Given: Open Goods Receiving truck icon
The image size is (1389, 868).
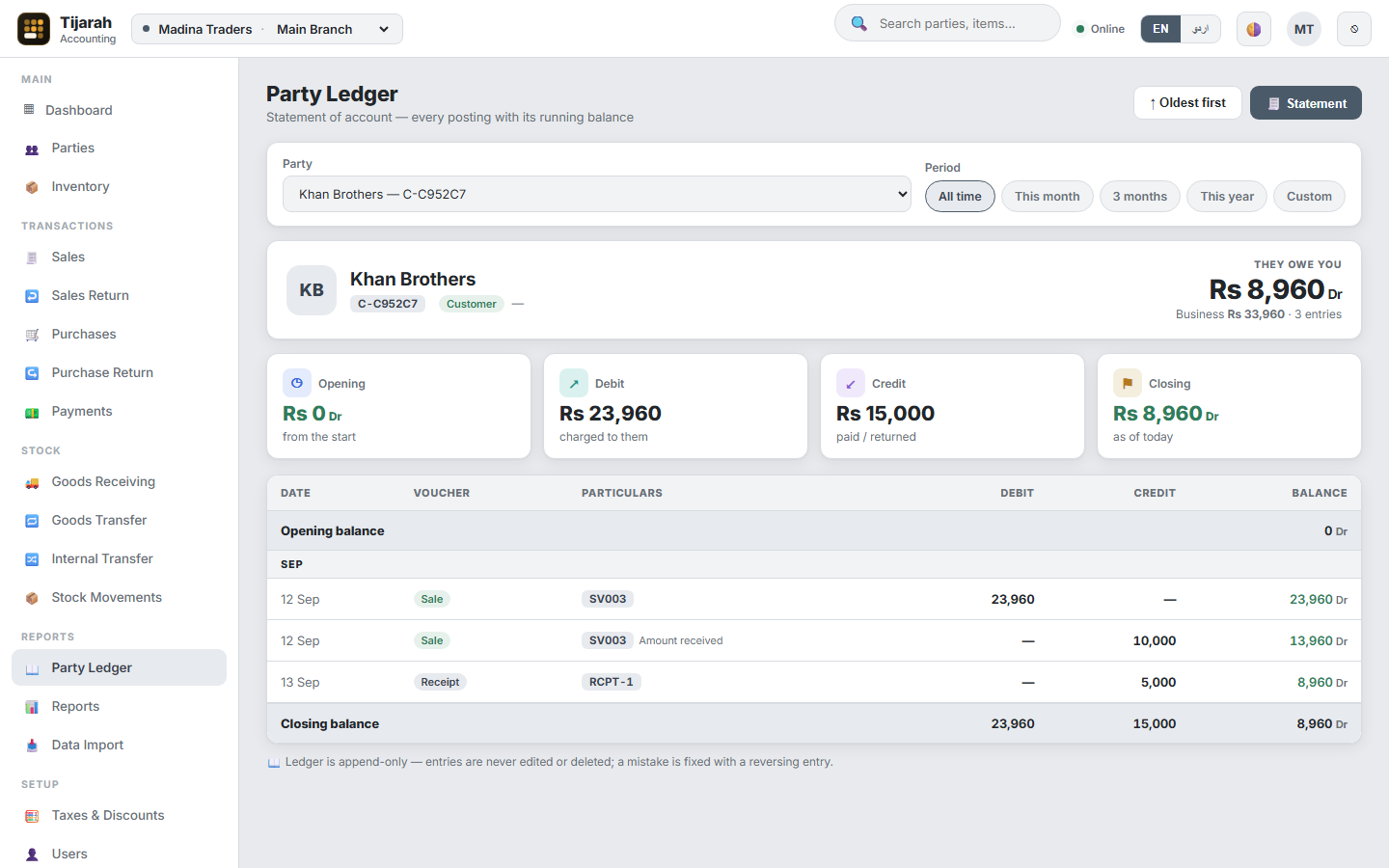Looking at the screenshot, I should pos(32,482).
